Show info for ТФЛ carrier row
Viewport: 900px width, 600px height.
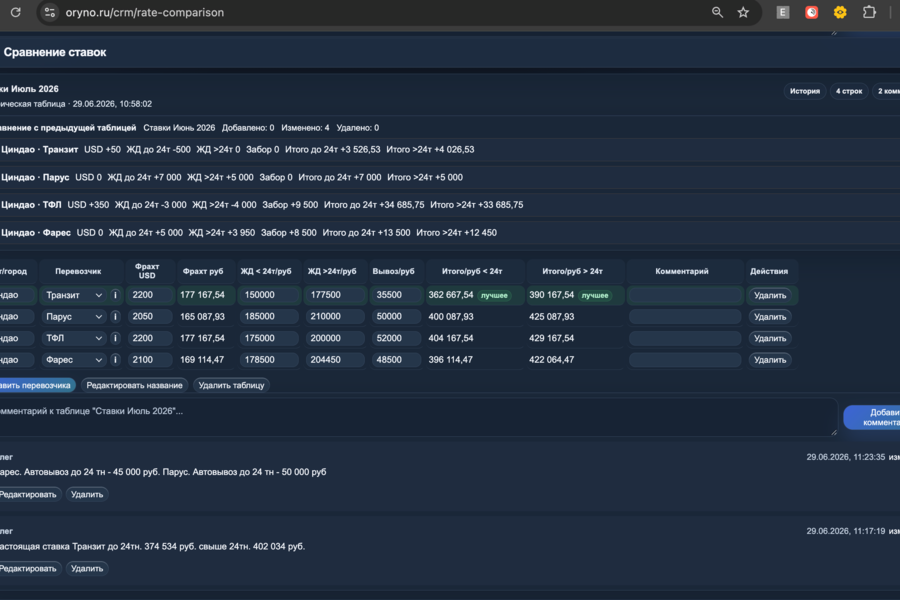point(115,338)
